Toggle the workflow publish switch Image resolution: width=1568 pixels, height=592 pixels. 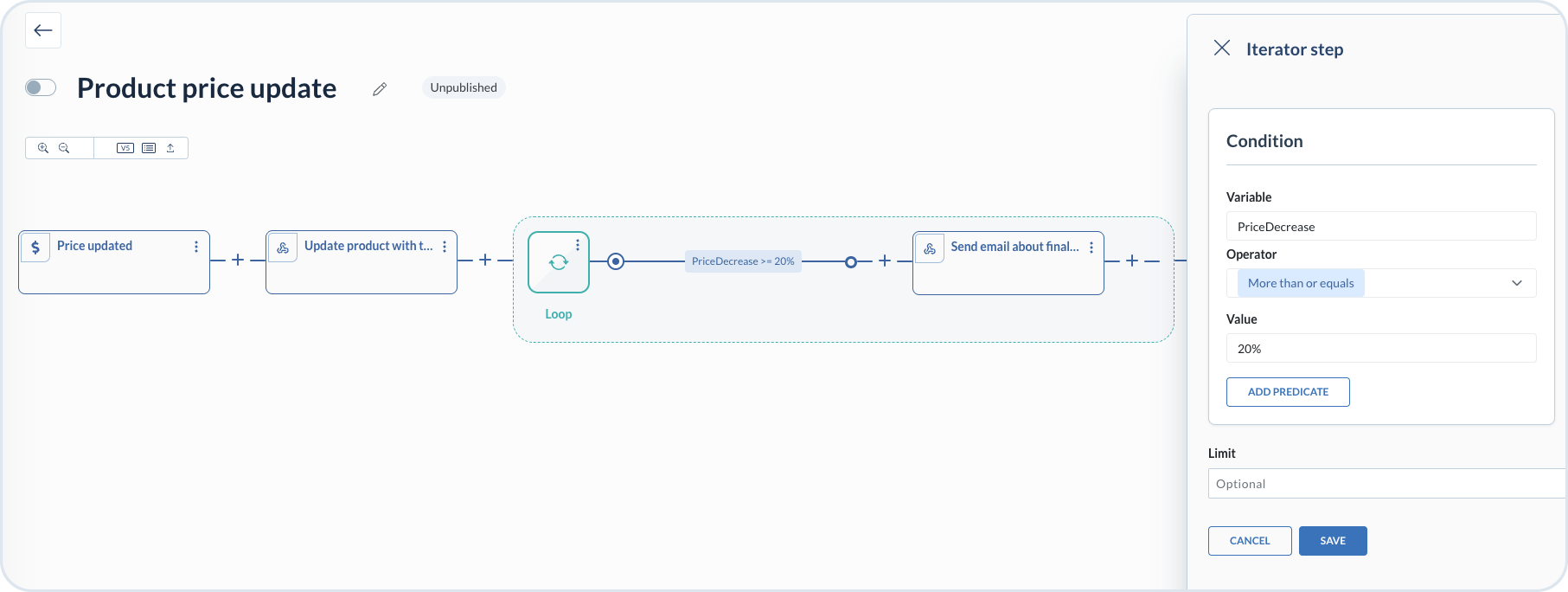click(41, 87)
